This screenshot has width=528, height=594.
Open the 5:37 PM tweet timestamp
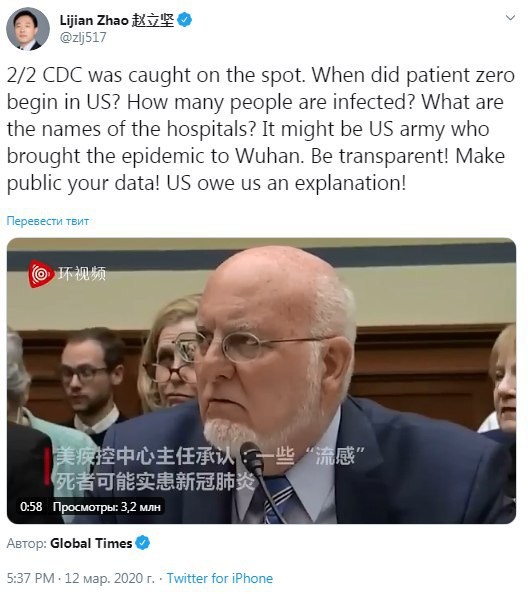point(31,578)
